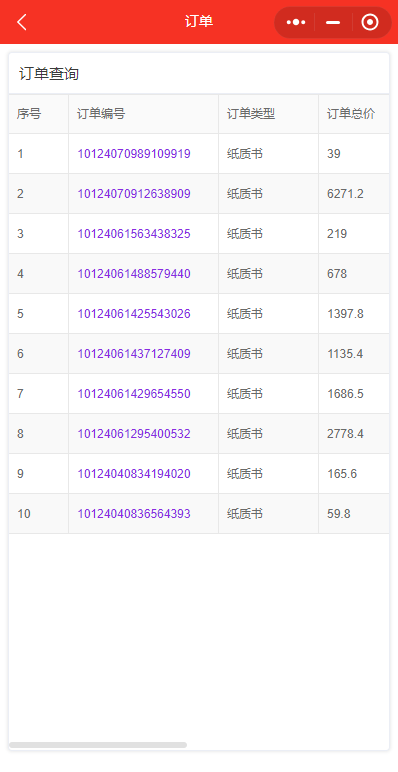398x772 pixels.
Task: Click the 订单总价 column header
Action: tap(351, 114)
